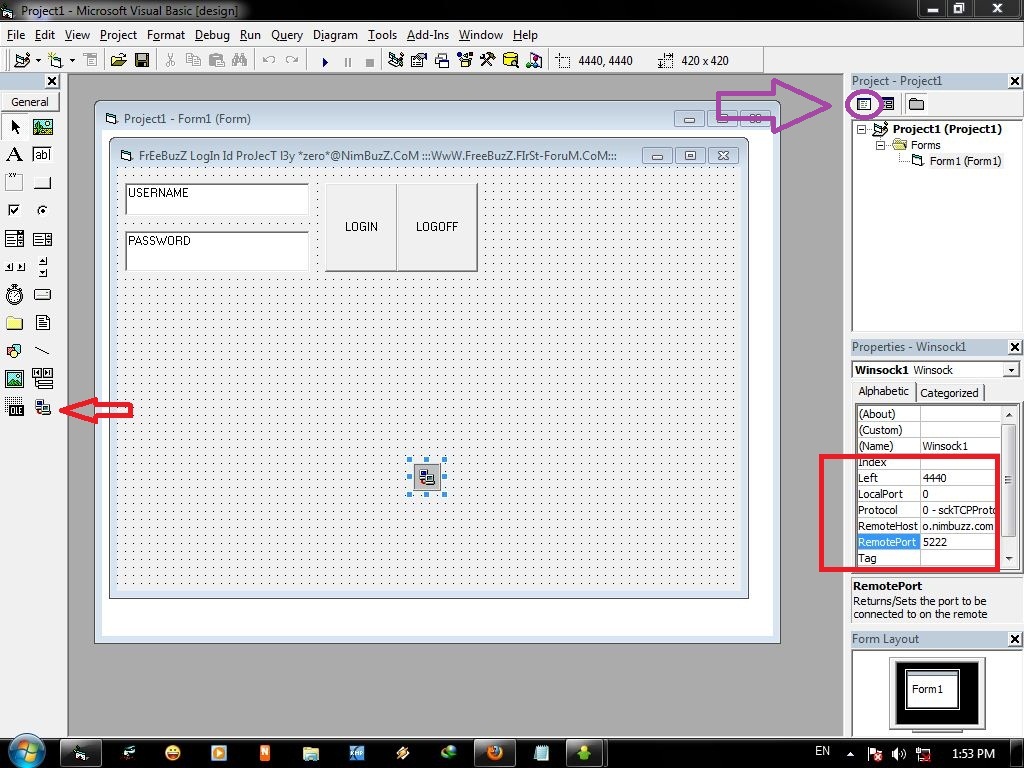Open the Add-Ins menu
The image size is (1024, 768).
point(428,35)
